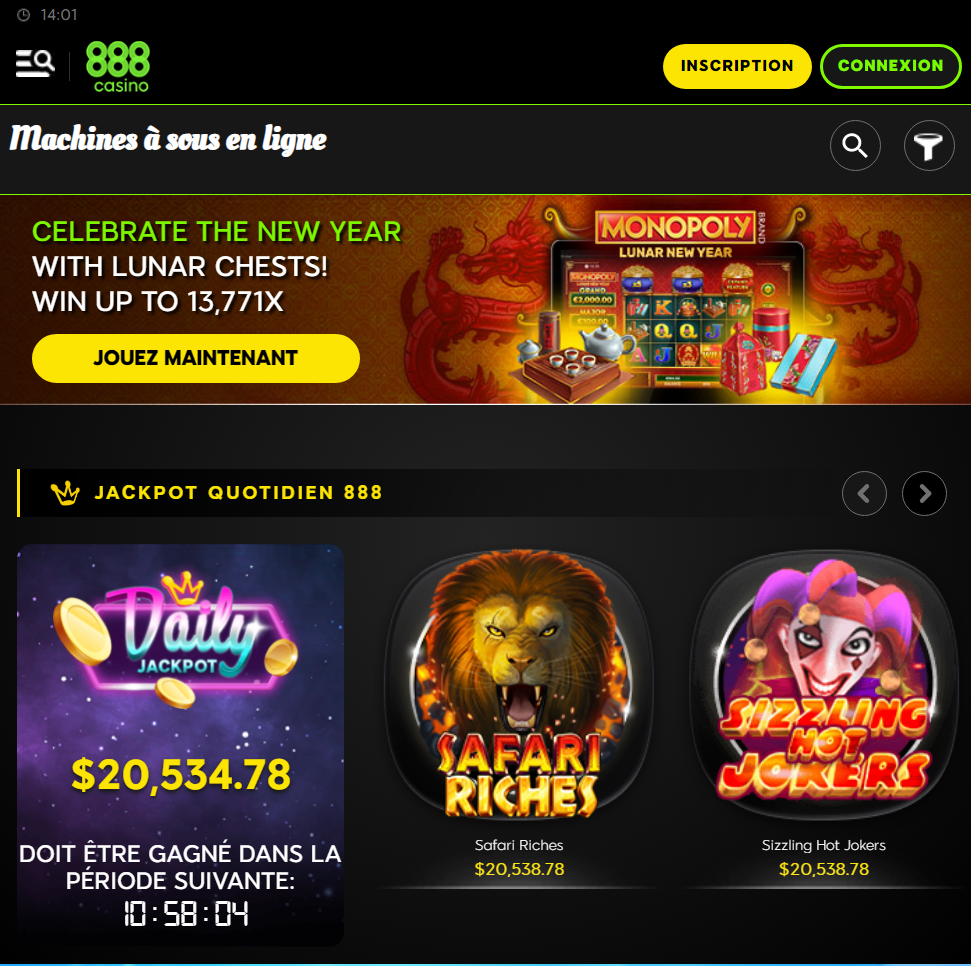971x966 pixels.
Task: Open the search magnifier icon
Action: point(855,146)
